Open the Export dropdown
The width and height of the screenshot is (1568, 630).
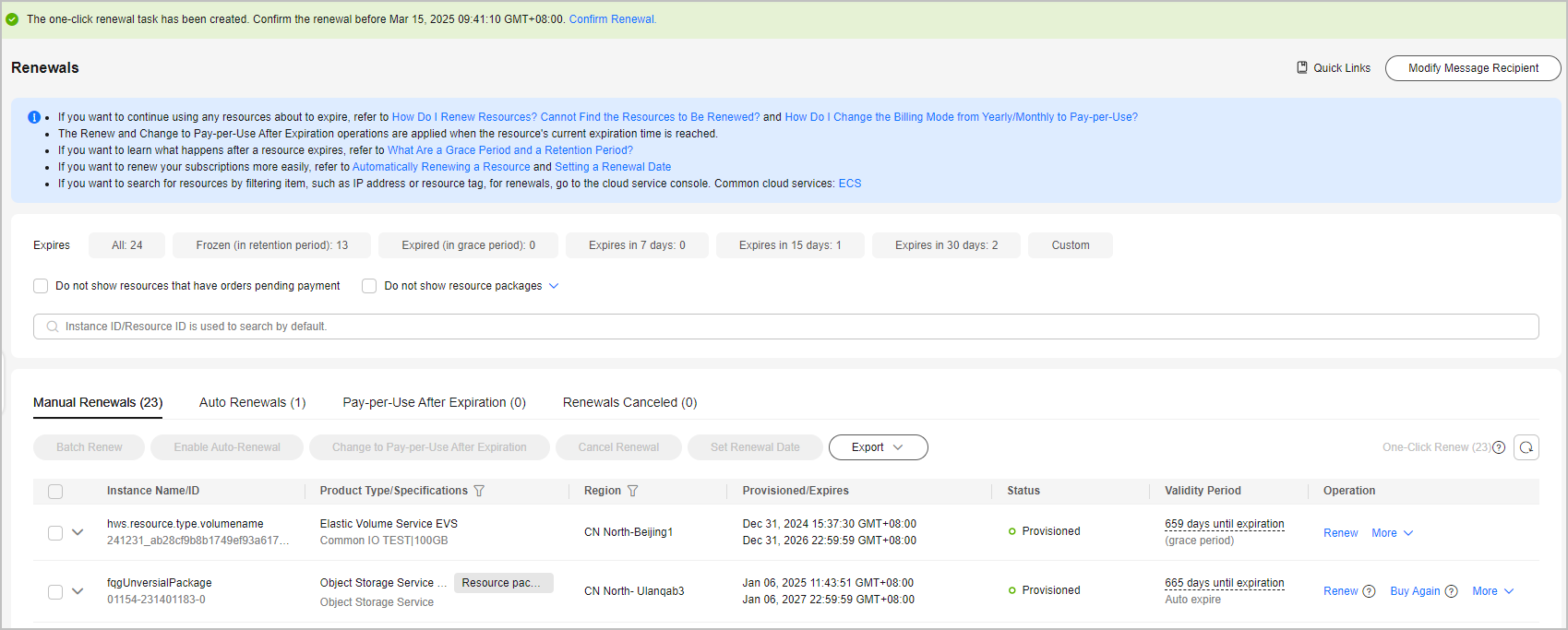click(878, 447)
